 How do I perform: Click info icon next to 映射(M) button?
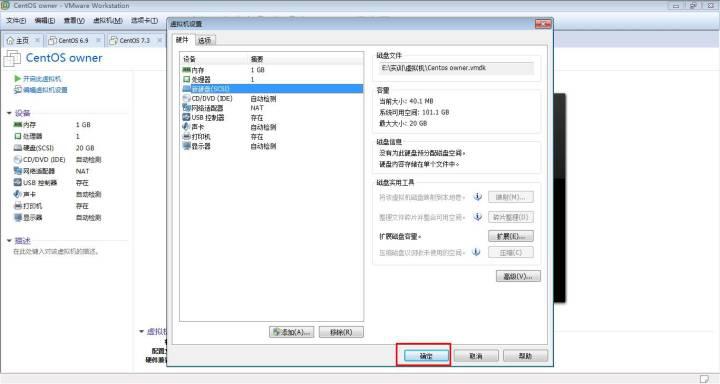tap(478, 197)
